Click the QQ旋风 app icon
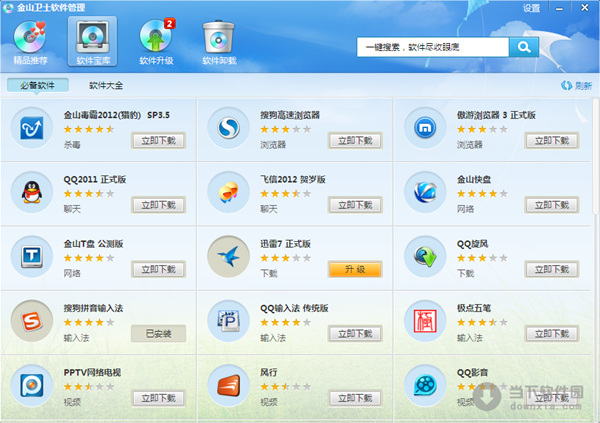This screenshot has width=600, height=423. click(x=425, y=256)
